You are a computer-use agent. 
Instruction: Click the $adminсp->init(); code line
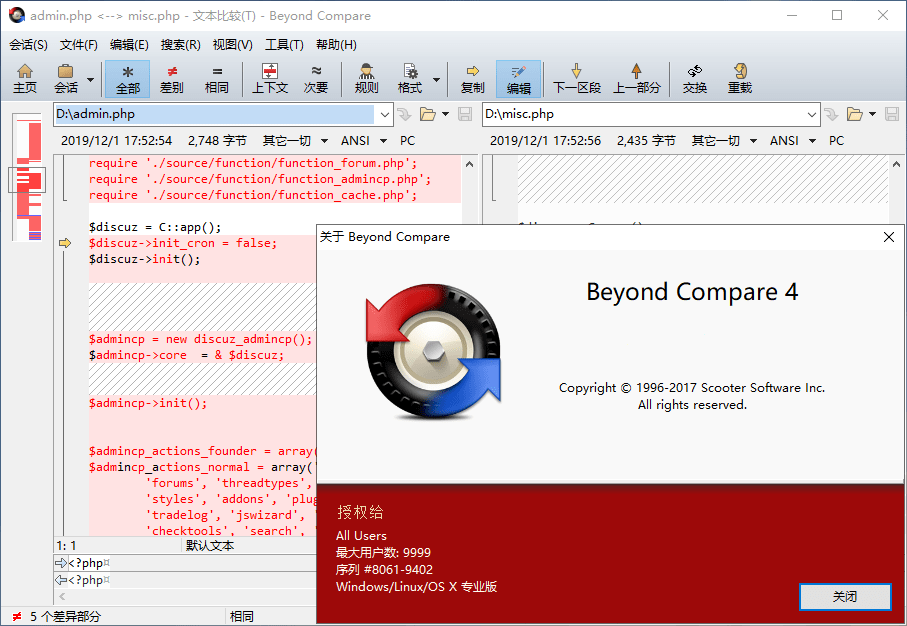pyautogui.click(x=148, y=403)
